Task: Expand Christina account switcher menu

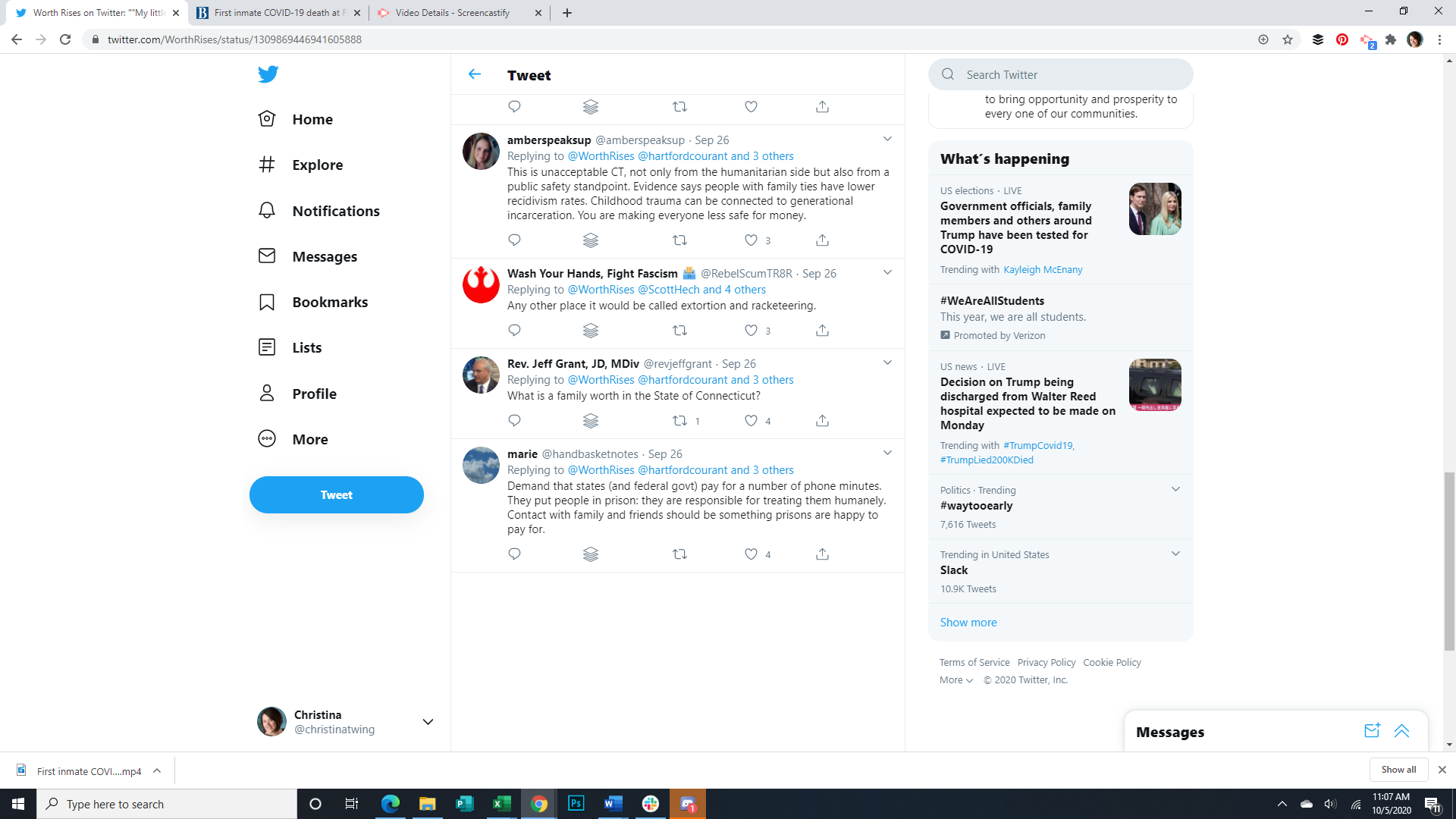Action: [428, 722]
